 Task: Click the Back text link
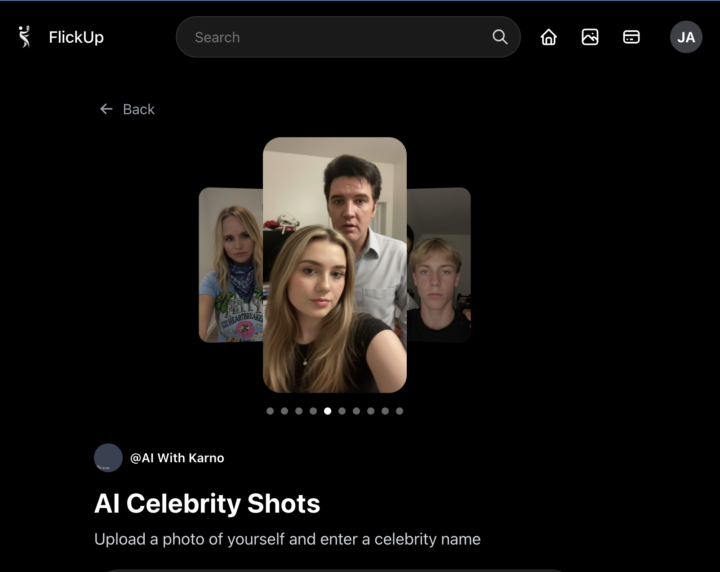coord(139,109)
